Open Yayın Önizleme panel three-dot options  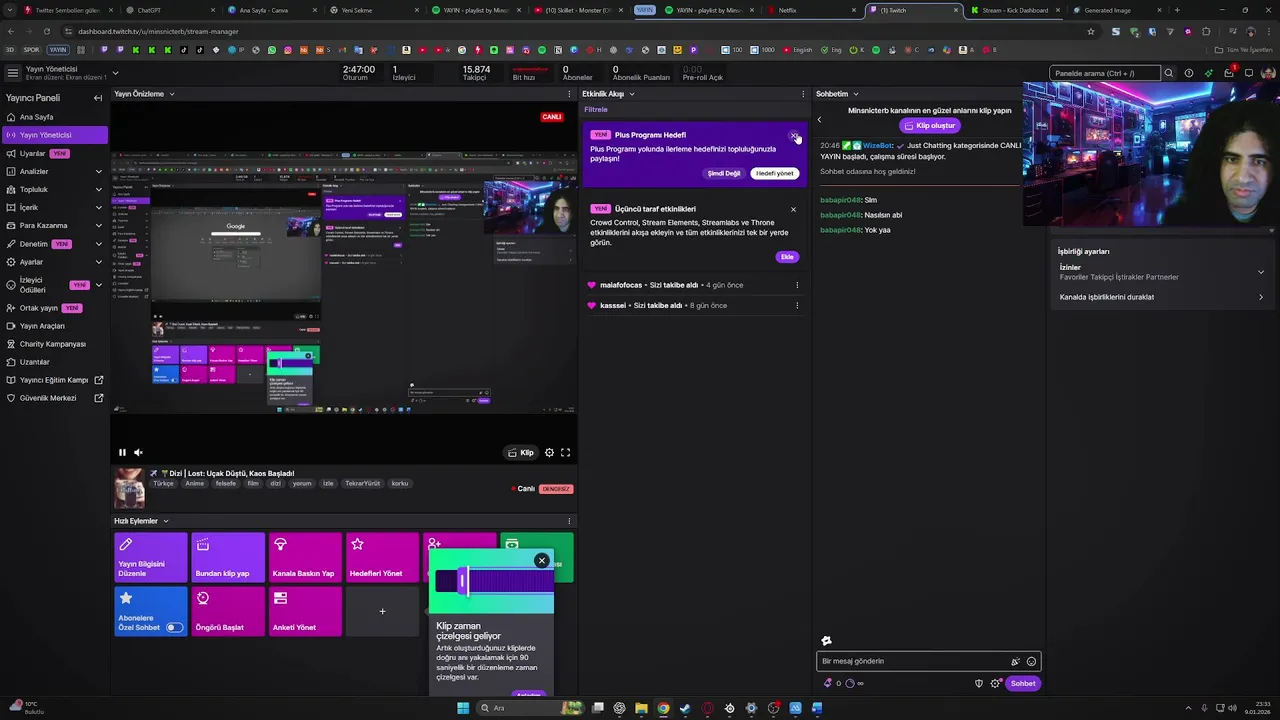point(570,94)
